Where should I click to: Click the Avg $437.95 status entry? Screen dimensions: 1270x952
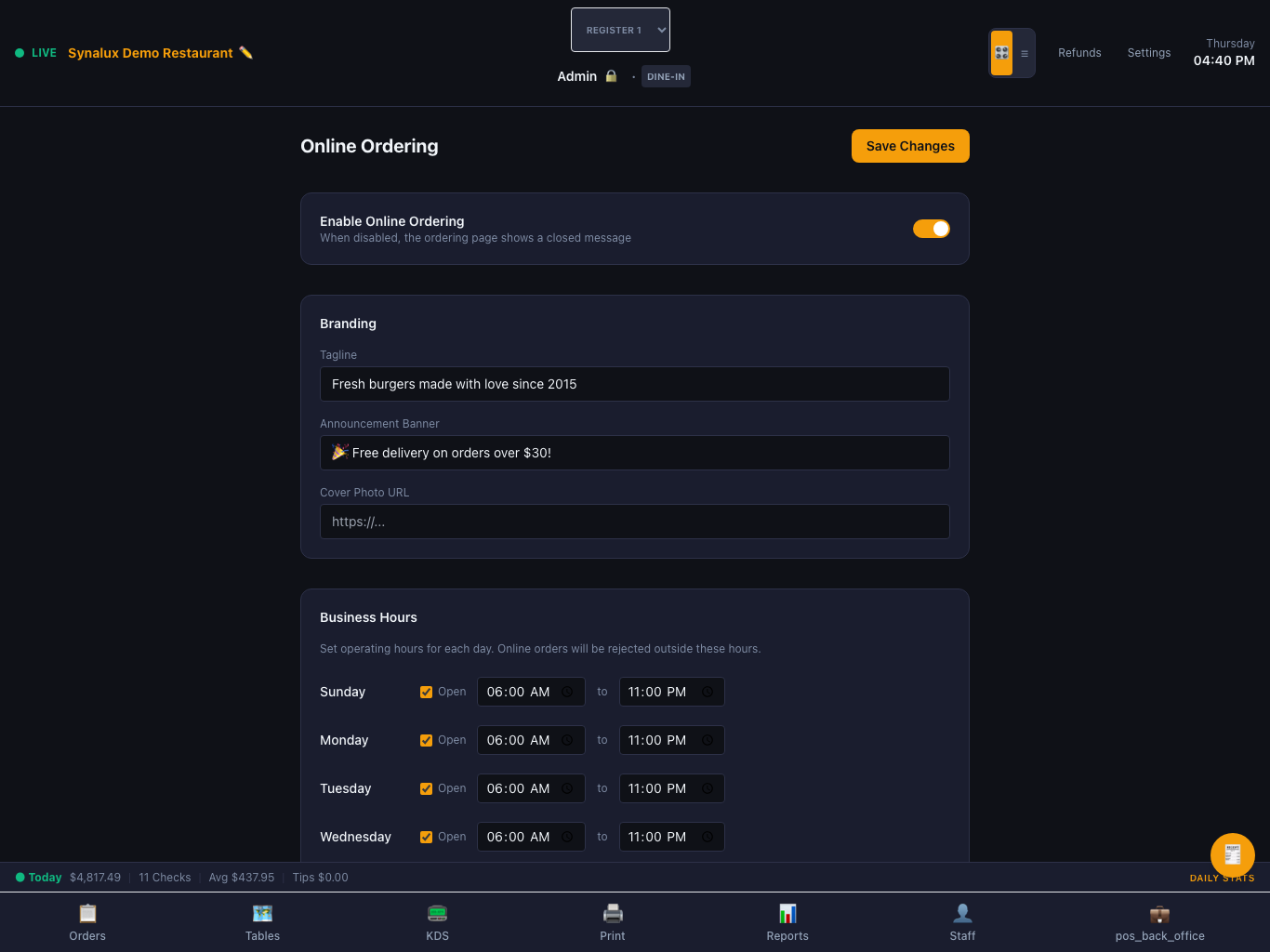(242, 878)
